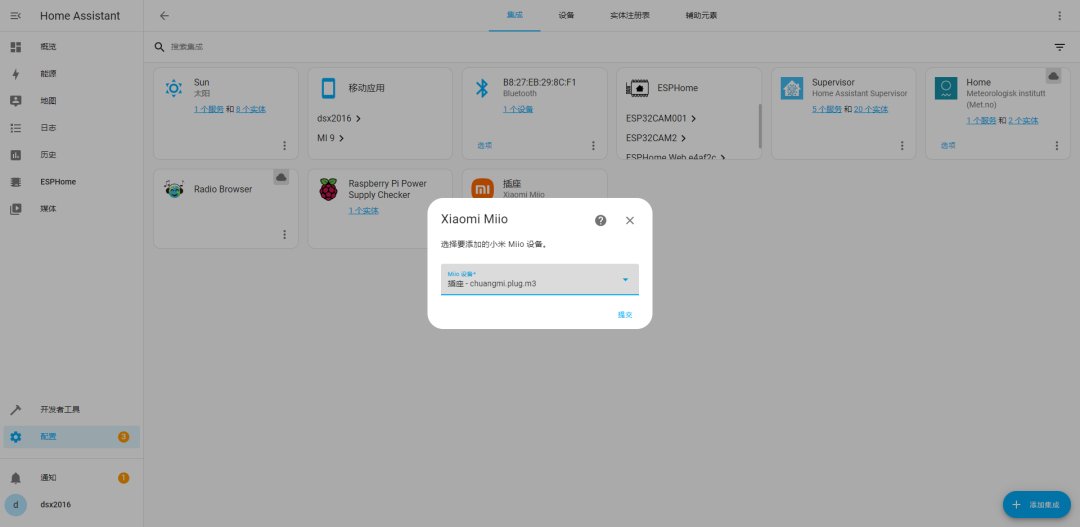Open the Miio 设备 dropdown
Screen dimensions: 1080x527
(539, 279)
